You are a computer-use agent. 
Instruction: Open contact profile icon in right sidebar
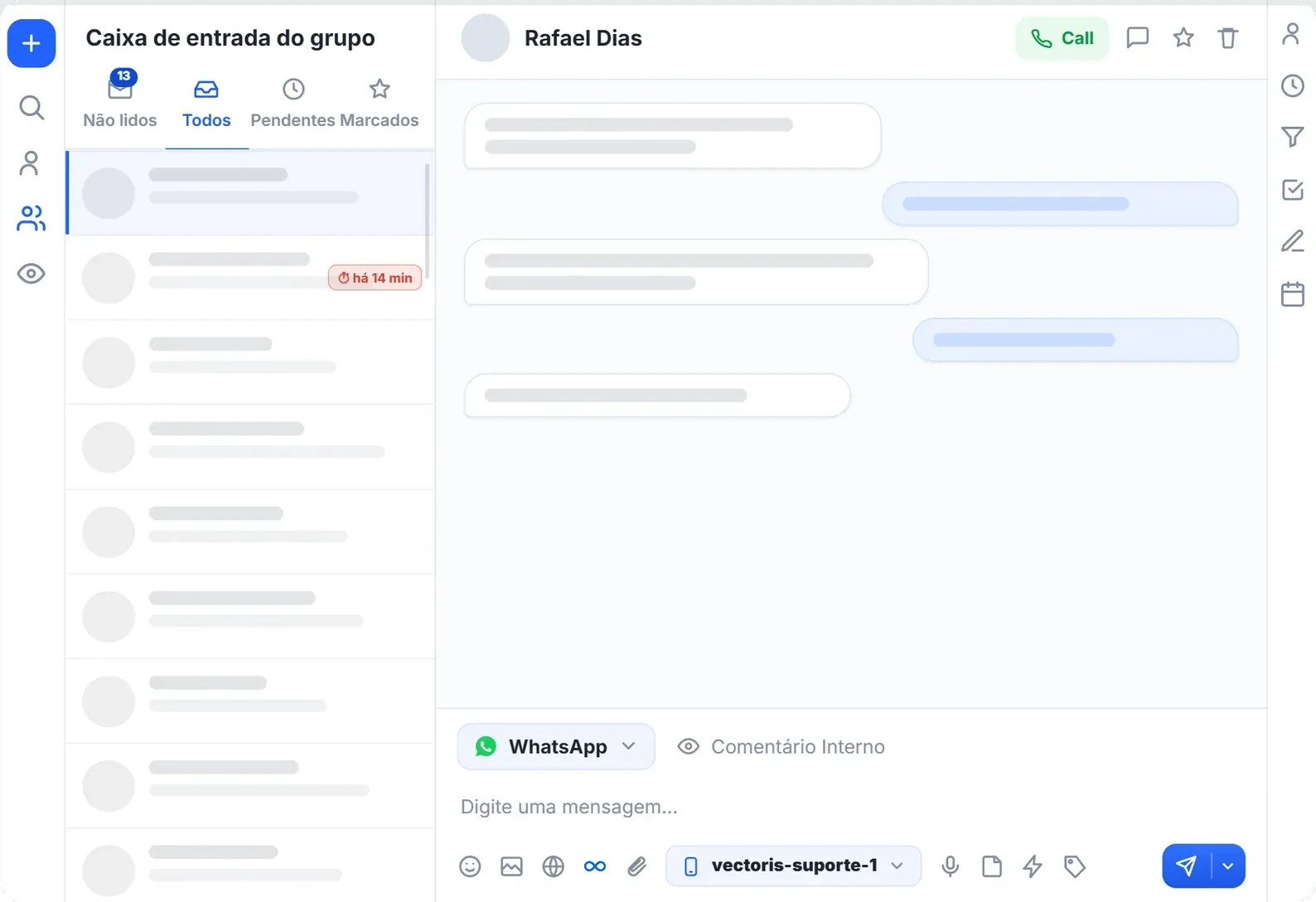click(x=1292, y=34)
